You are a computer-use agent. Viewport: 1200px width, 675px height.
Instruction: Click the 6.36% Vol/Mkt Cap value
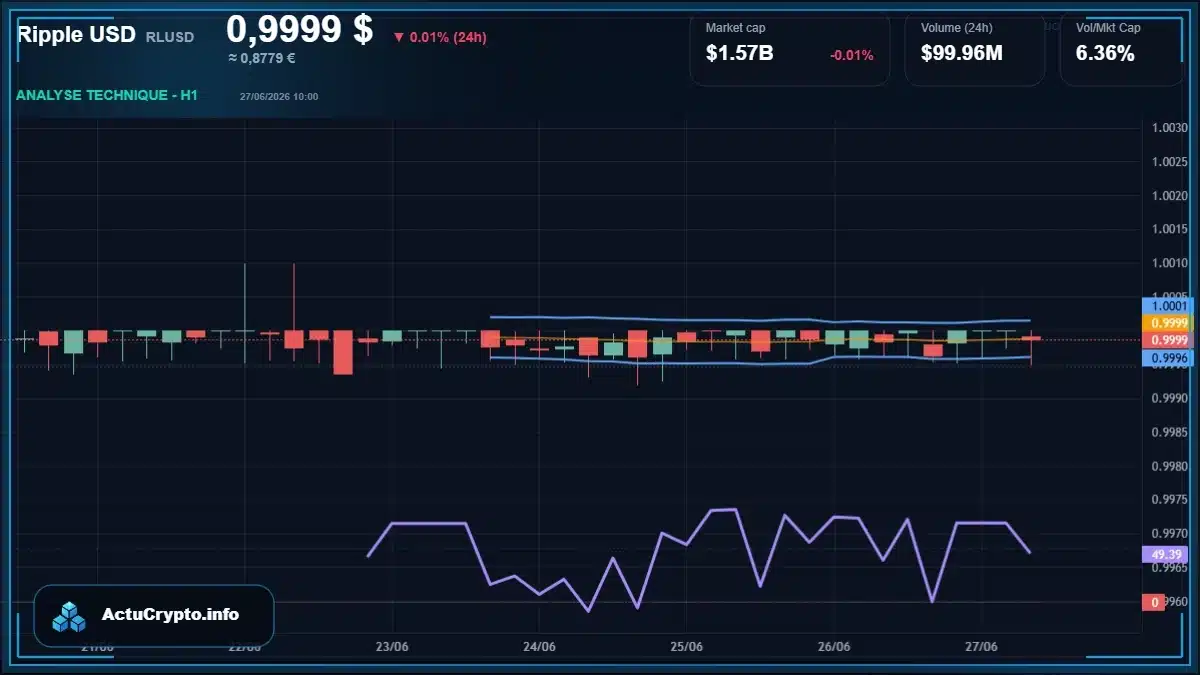click(1105, 54)
